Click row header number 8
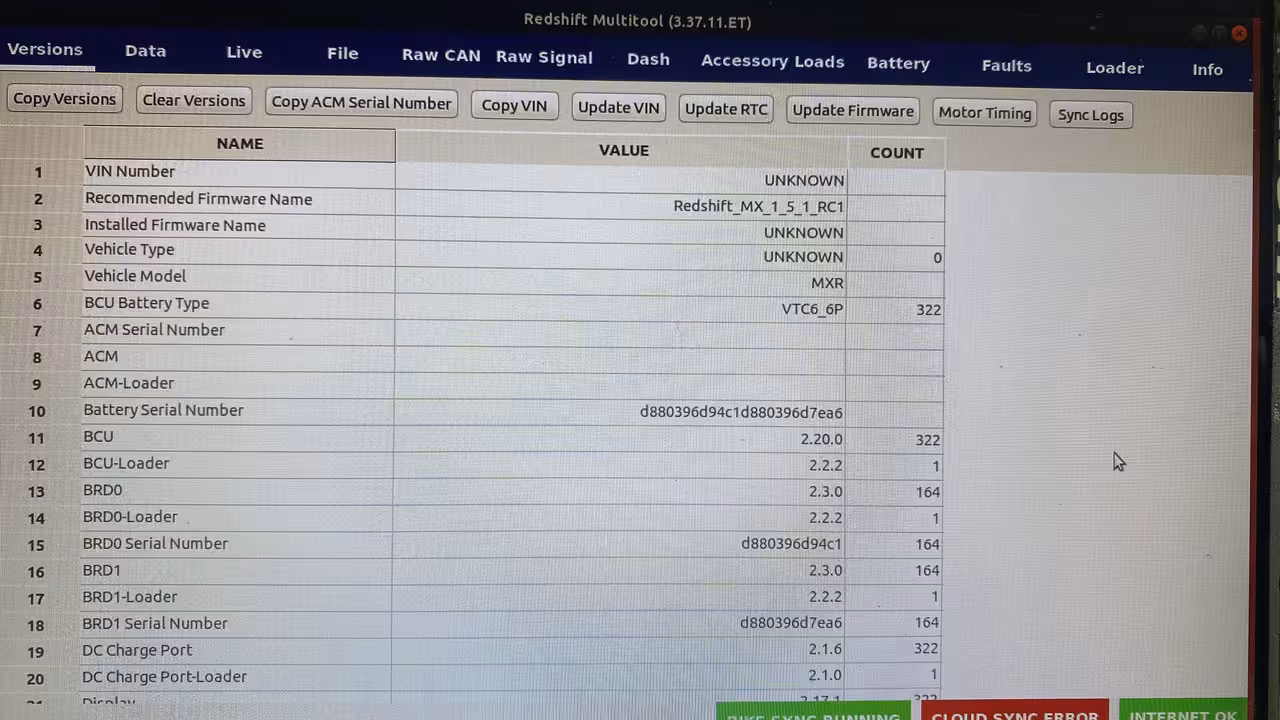This screenshot has height=720, width=1280. 37,358
